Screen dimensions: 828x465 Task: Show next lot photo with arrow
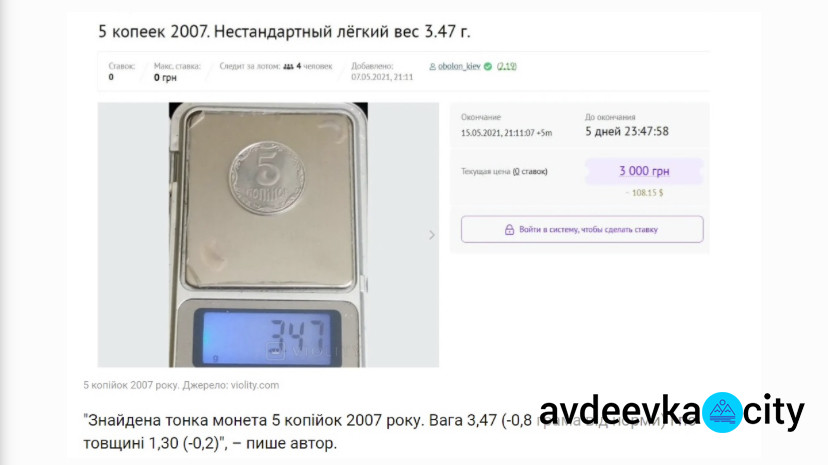pyautogui.click(x=431, y=235)
